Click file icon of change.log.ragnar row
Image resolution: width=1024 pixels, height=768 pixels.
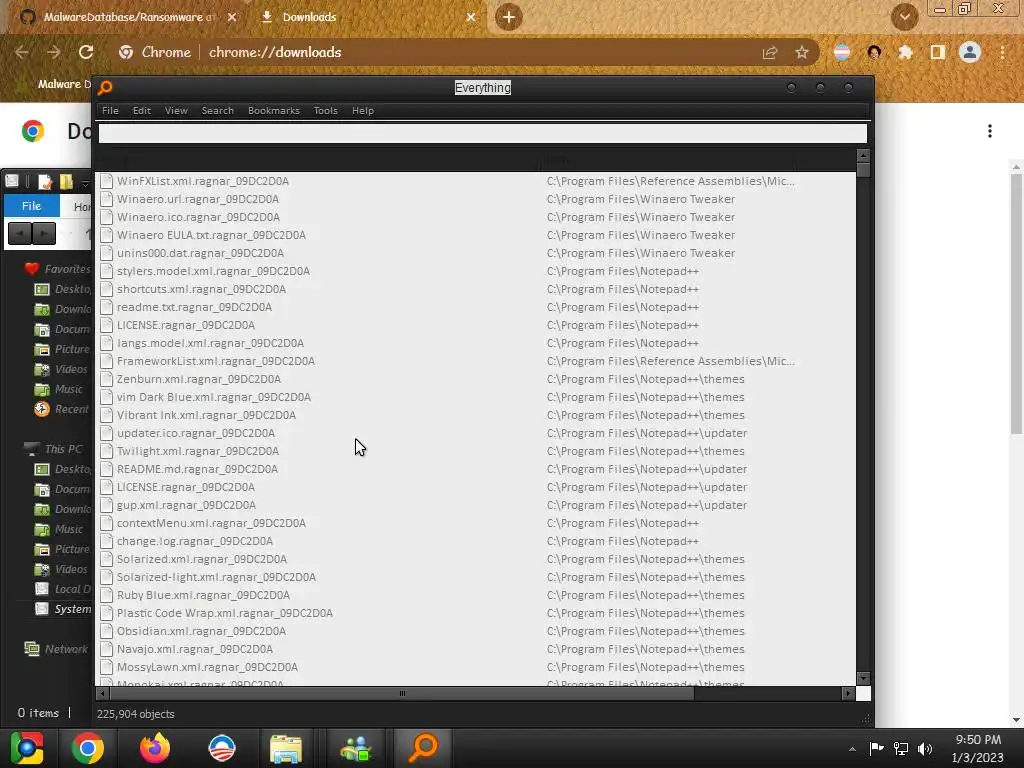point(106,541)
